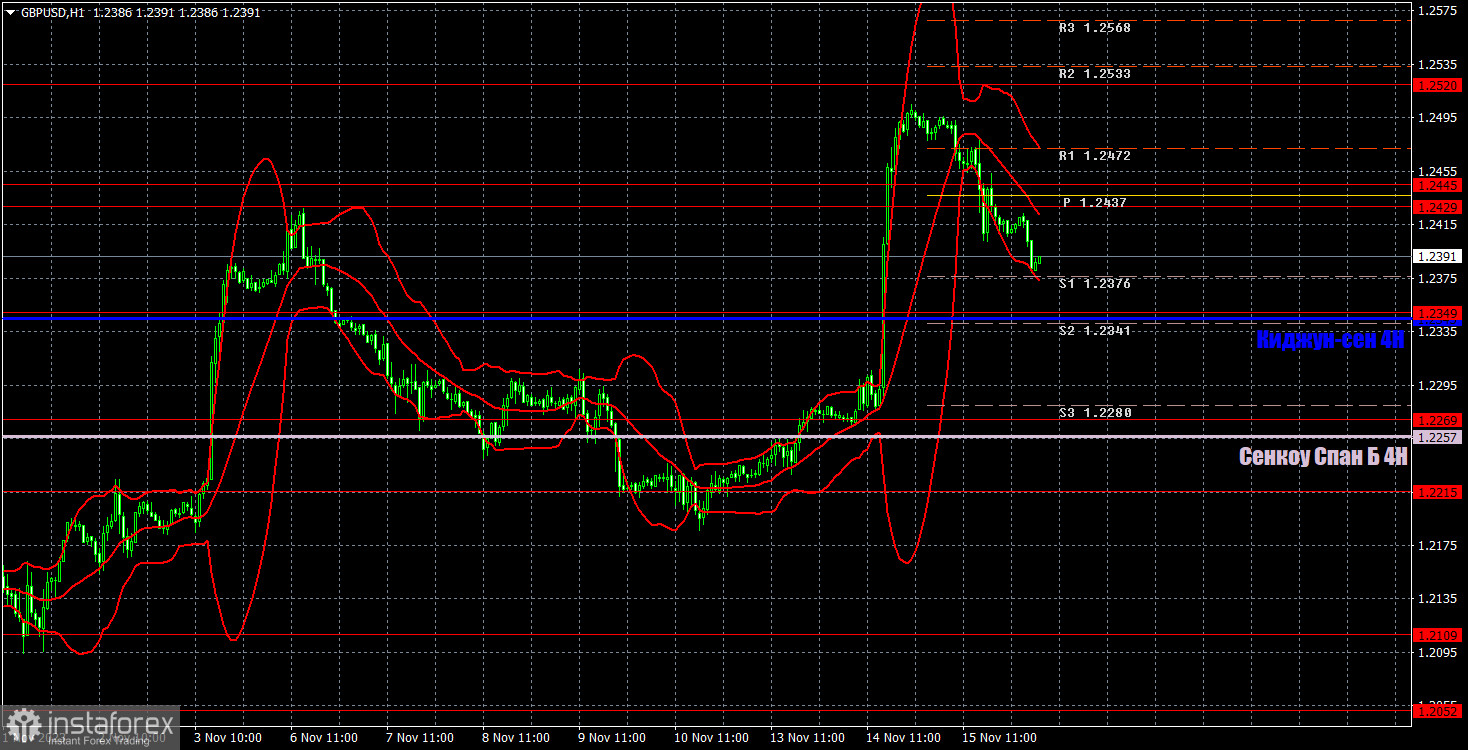The image size is (1468, 750).
Task: Select the red level tag 1.2269
Action: (x=1438, y=420)
